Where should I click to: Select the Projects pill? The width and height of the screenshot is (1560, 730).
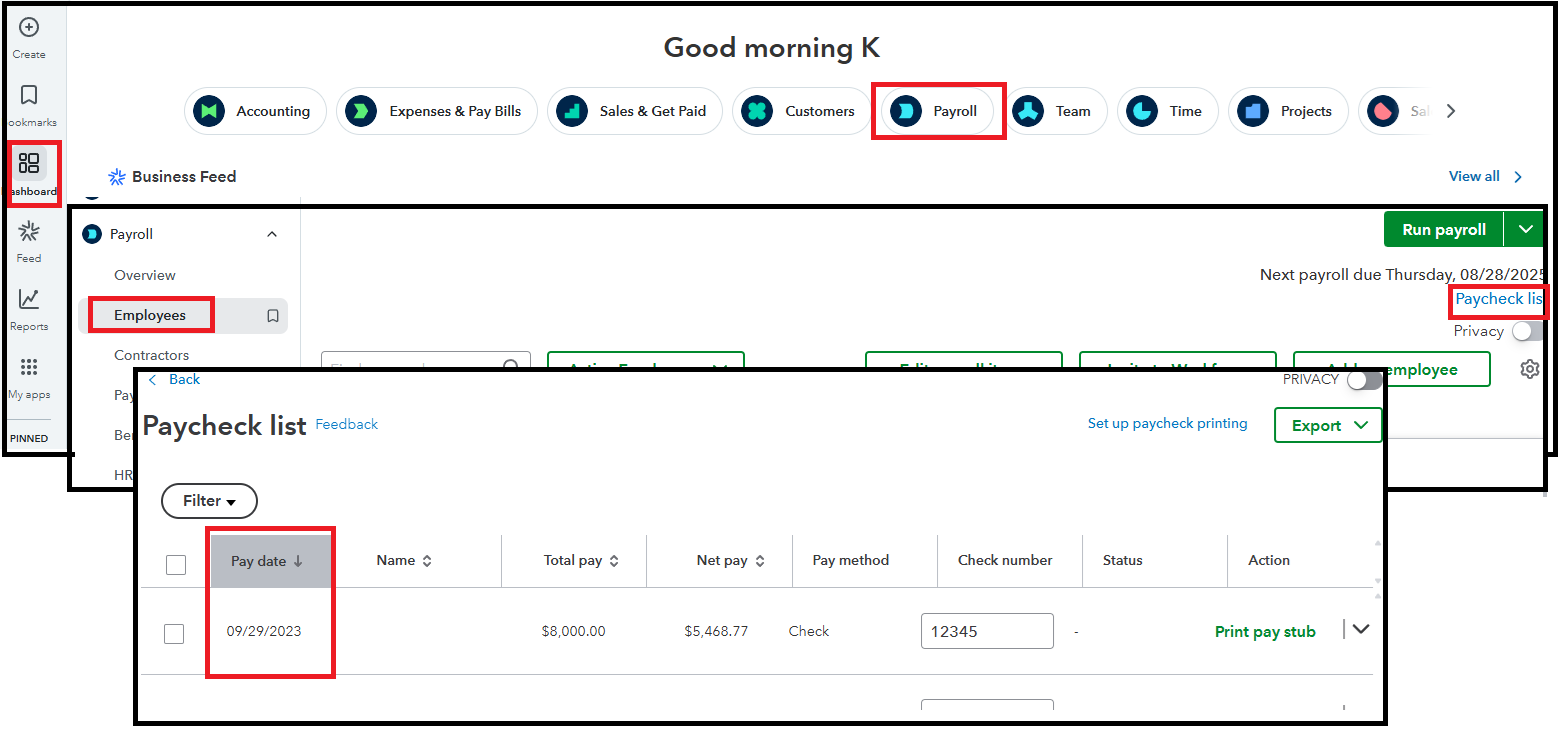[1288, 111]
